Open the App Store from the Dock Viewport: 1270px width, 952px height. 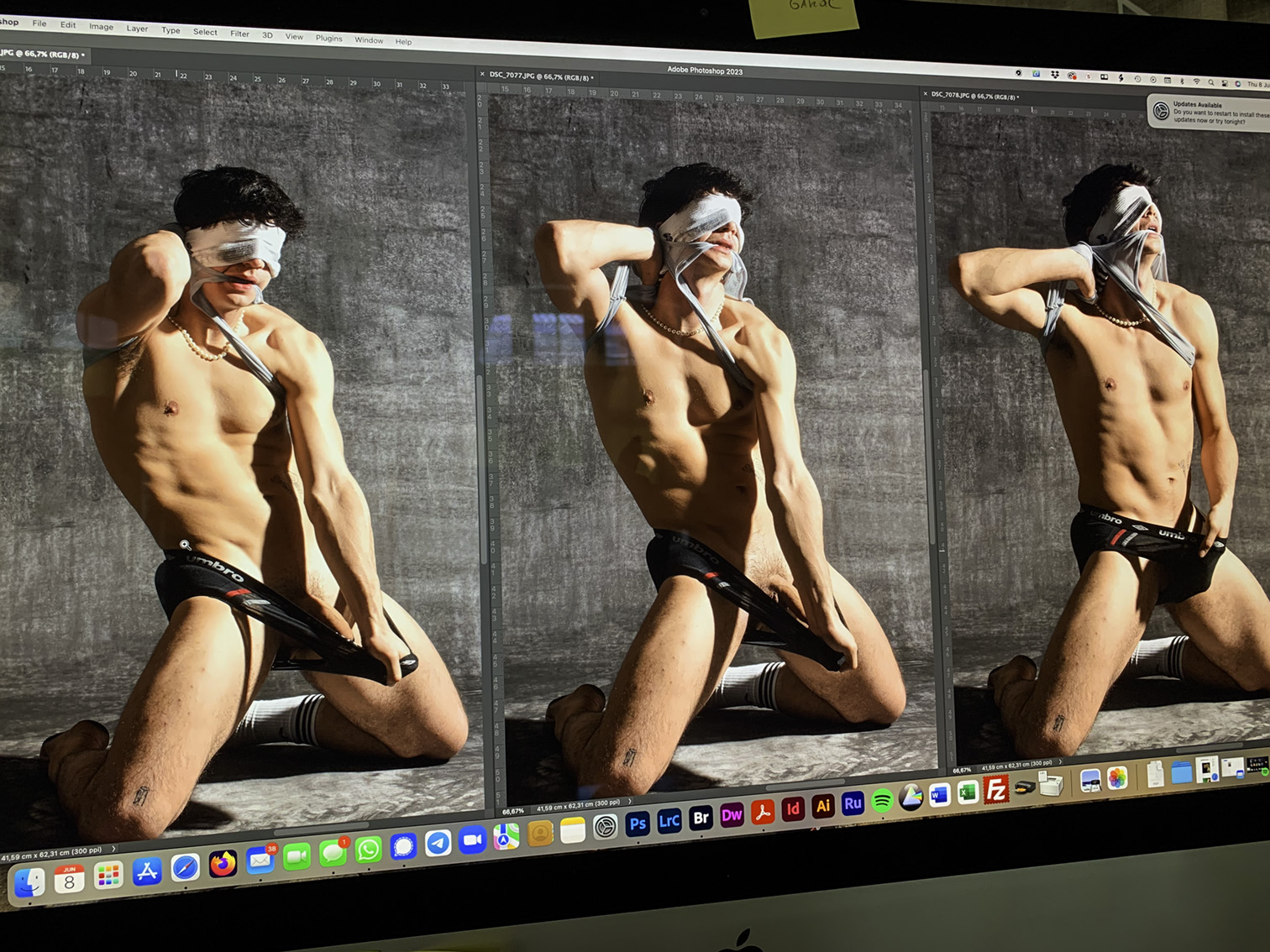click(x=147, y=872)
